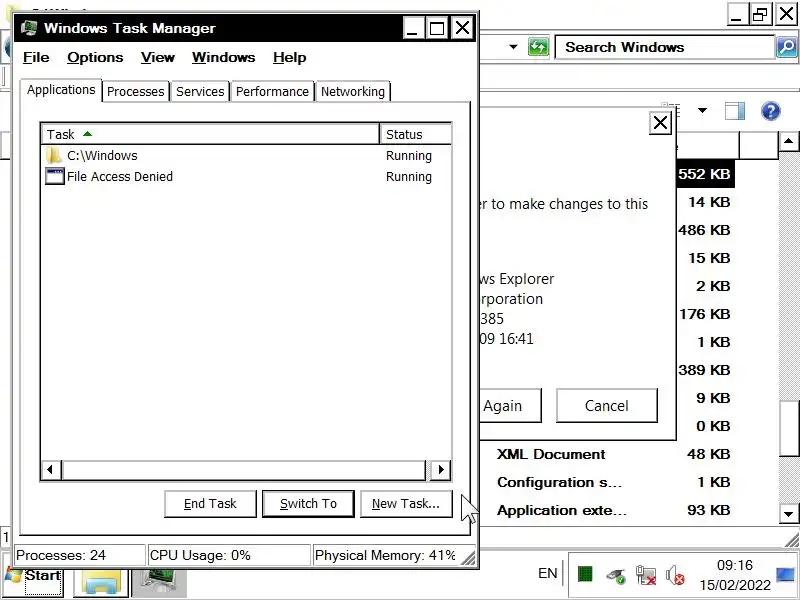800x600 pixels.
Task: Click the Cancel button in access dialog
Action: (607, 406)
